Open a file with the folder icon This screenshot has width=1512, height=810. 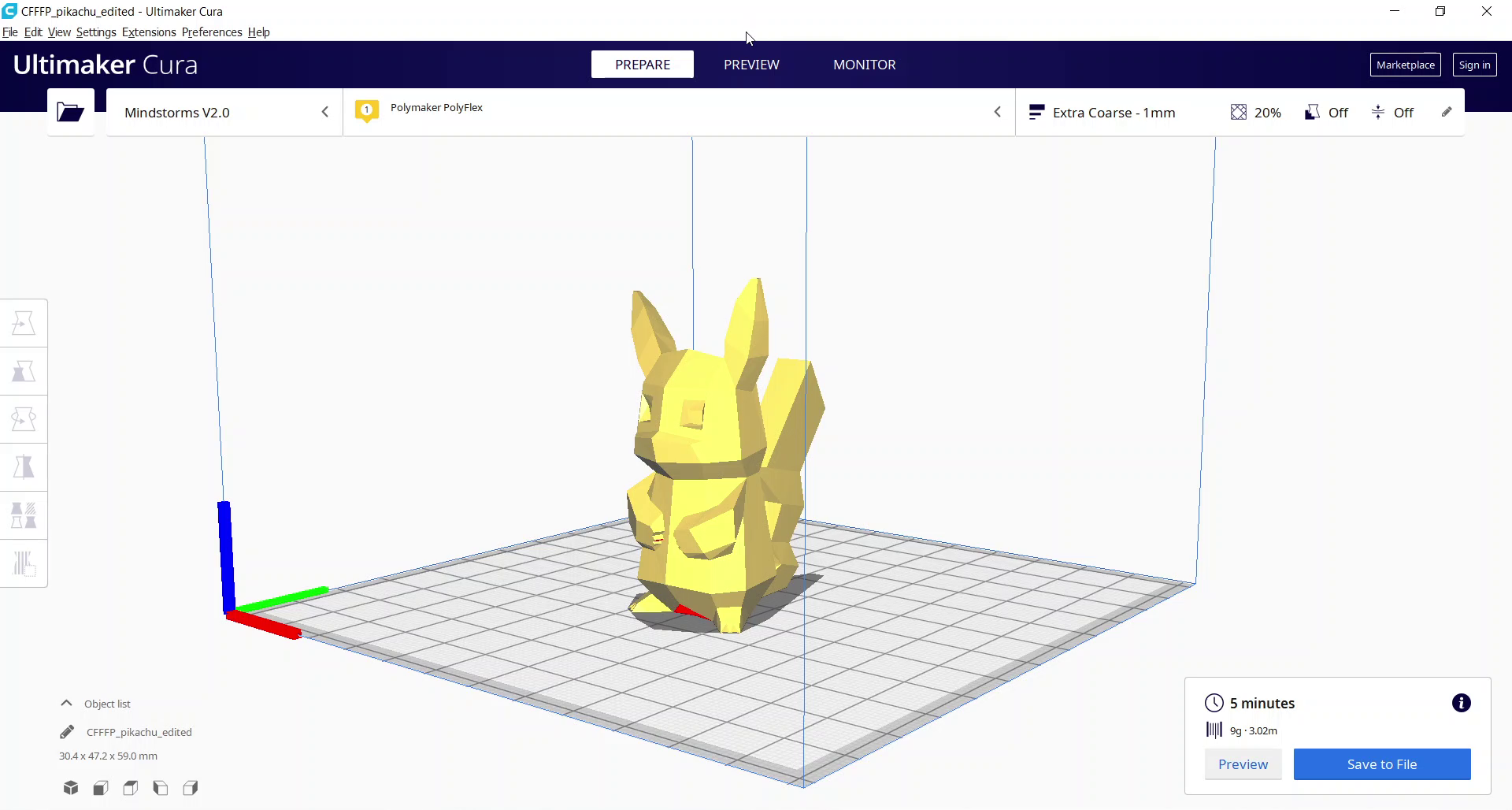[70, 112]
